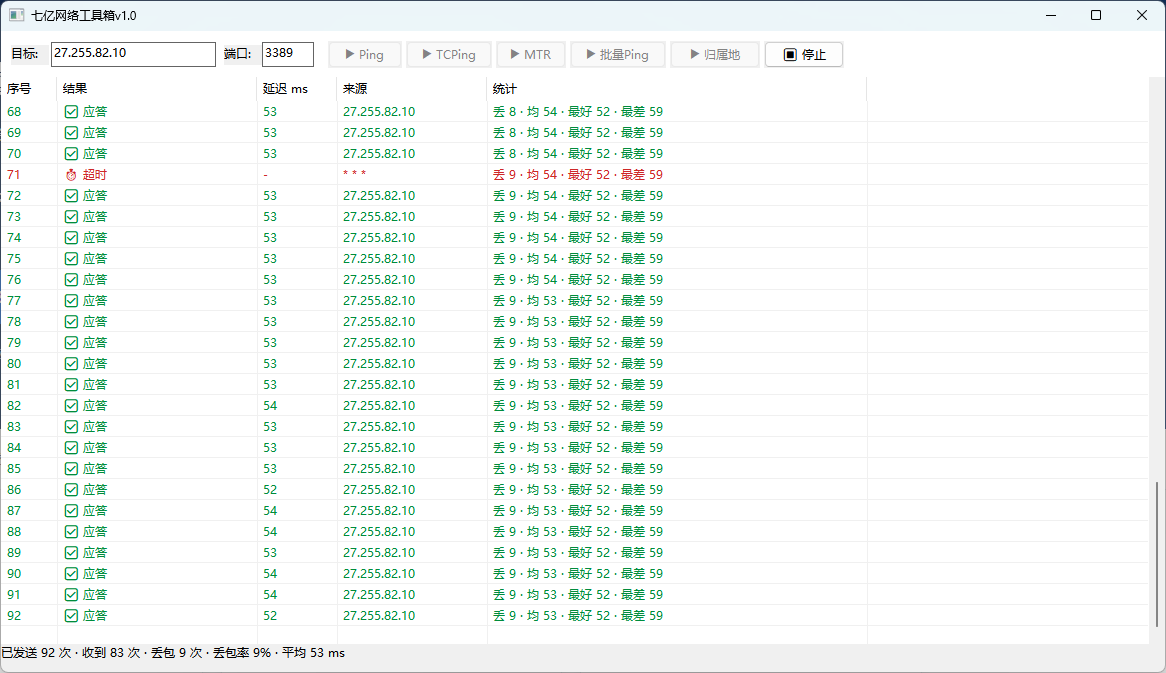Image resolution: width=1166 pixels, height=673 pixels.
Task: Click the timeout clock icon in row 71
Action: [x=71, y=175]
